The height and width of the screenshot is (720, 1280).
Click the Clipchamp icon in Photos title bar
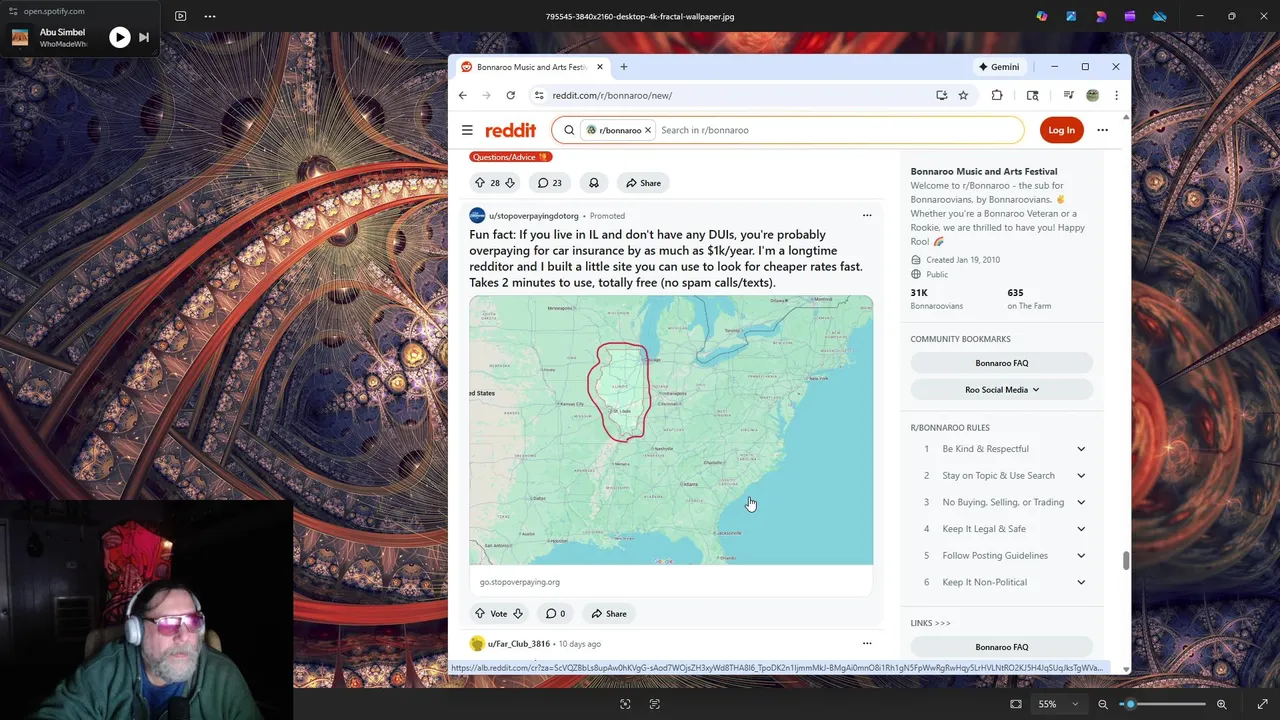click(1130, 16)
